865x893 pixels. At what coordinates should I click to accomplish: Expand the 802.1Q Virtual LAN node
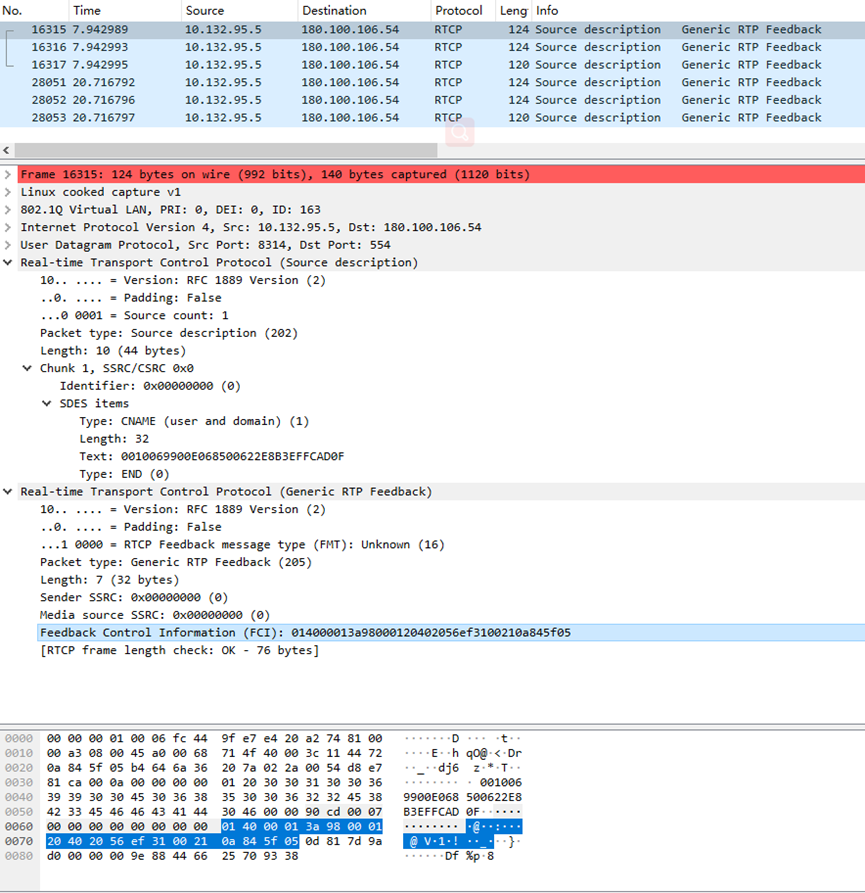pyautogui.click(x=8, y=210)
